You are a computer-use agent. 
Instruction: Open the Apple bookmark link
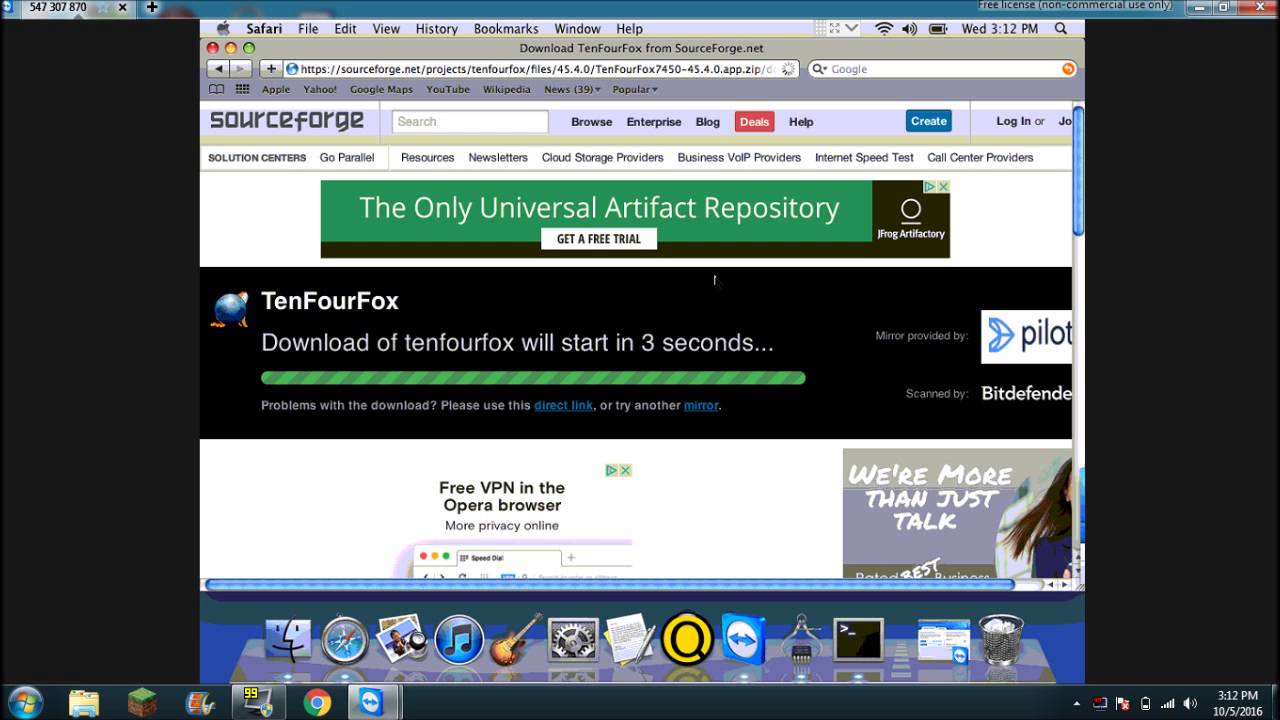coord(276,89)
